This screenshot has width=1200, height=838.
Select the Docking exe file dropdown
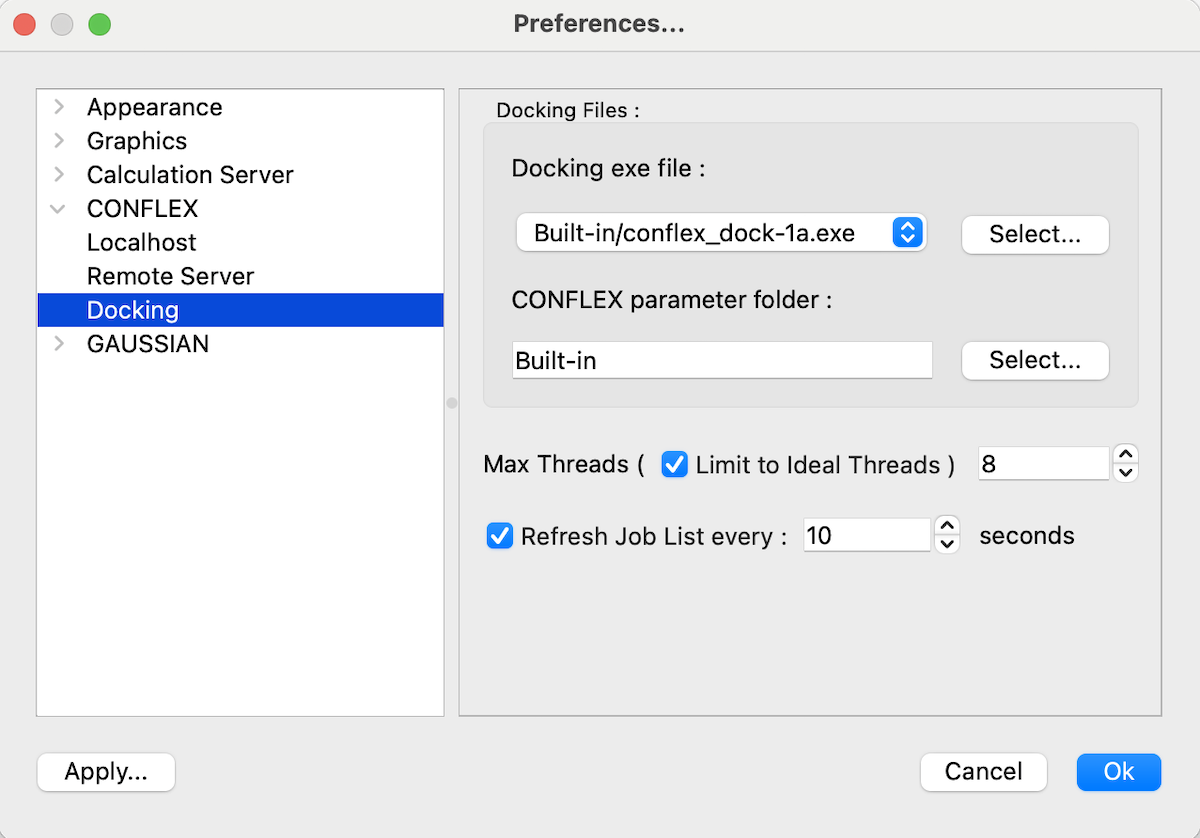[x=721, y=232]
